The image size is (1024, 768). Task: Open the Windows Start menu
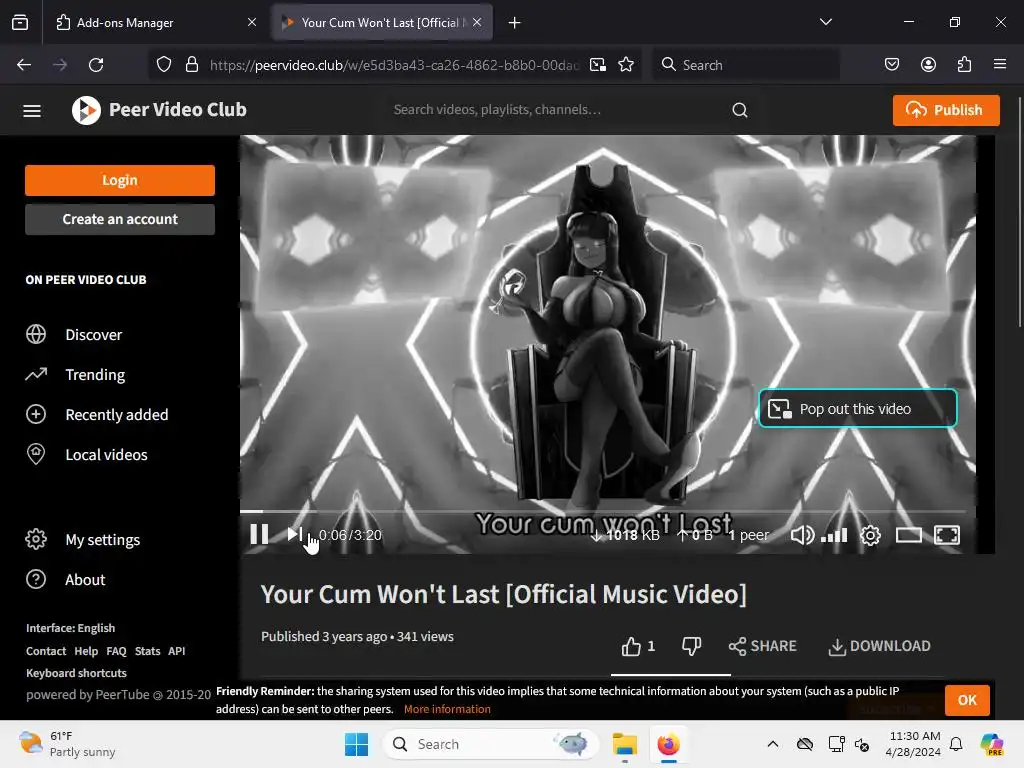click(357, 744)
